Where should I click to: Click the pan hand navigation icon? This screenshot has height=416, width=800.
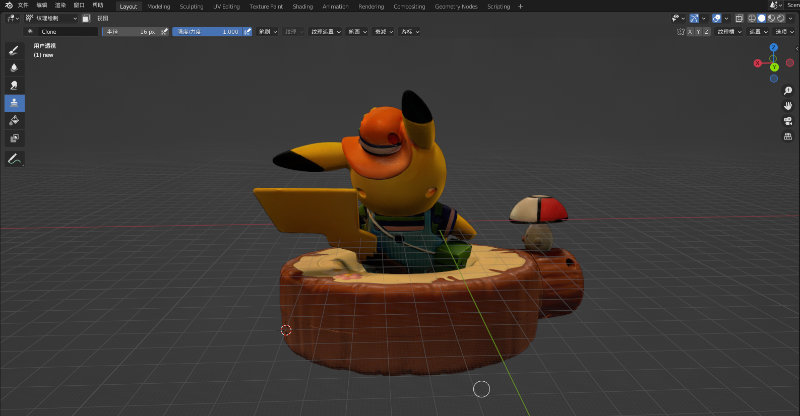788,106
